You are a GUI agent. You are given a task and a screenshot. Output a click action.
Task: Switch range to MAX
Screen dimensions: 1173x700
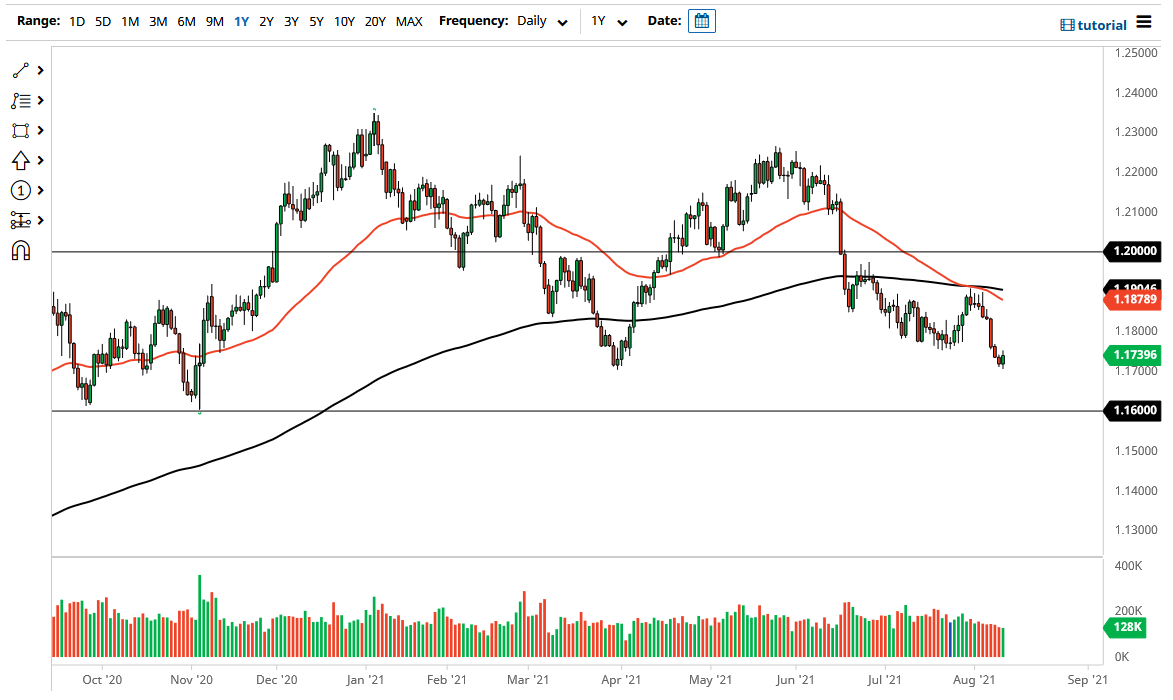tap(408, 21)
